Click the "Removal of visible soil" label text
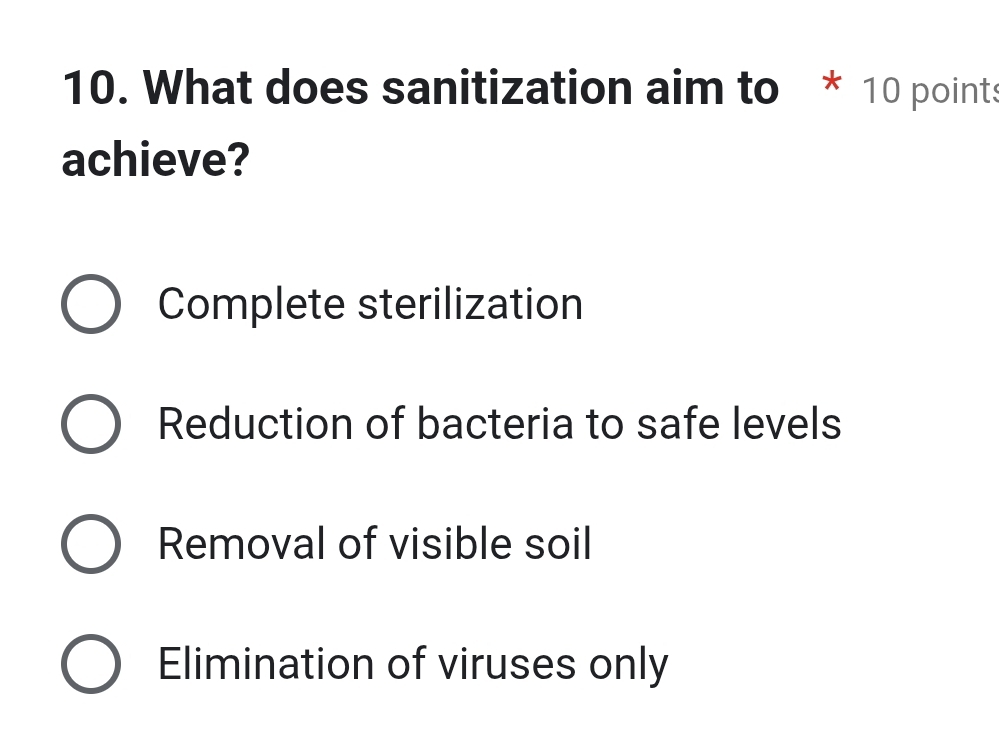The width and height of the screenshot is (999, 753). (x=375, y=543)
